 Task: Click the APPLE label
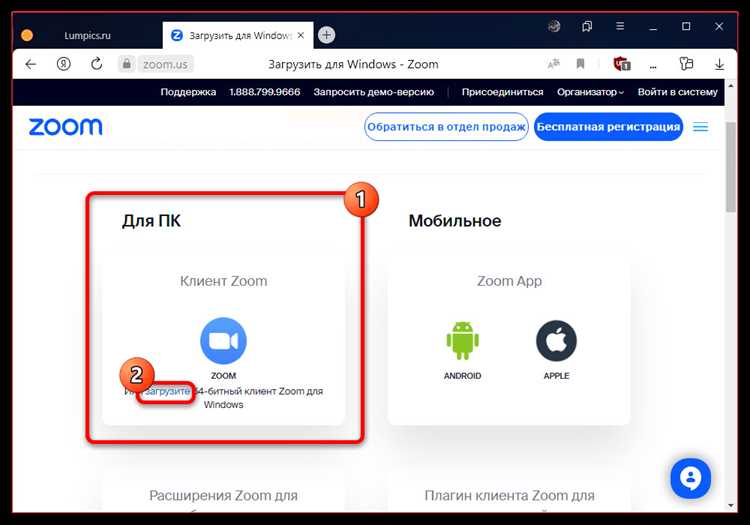click(556, 376)
